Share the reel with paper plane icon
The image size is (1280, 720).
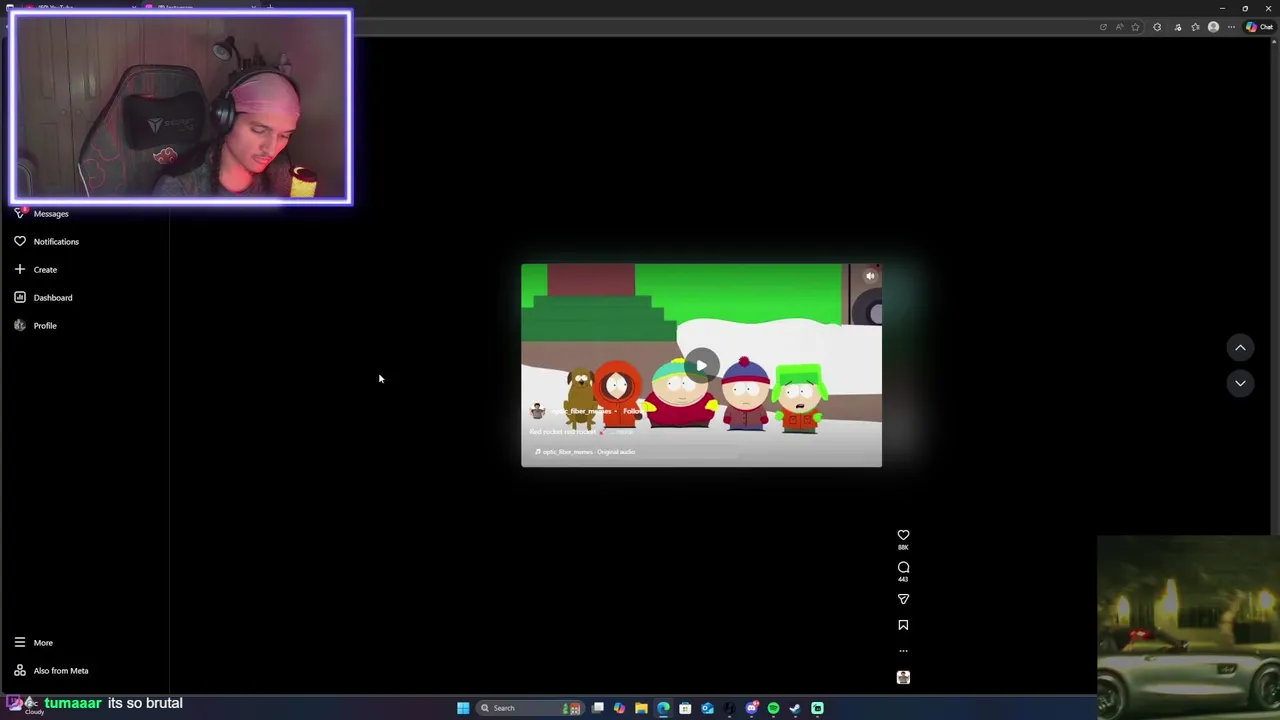903,599
